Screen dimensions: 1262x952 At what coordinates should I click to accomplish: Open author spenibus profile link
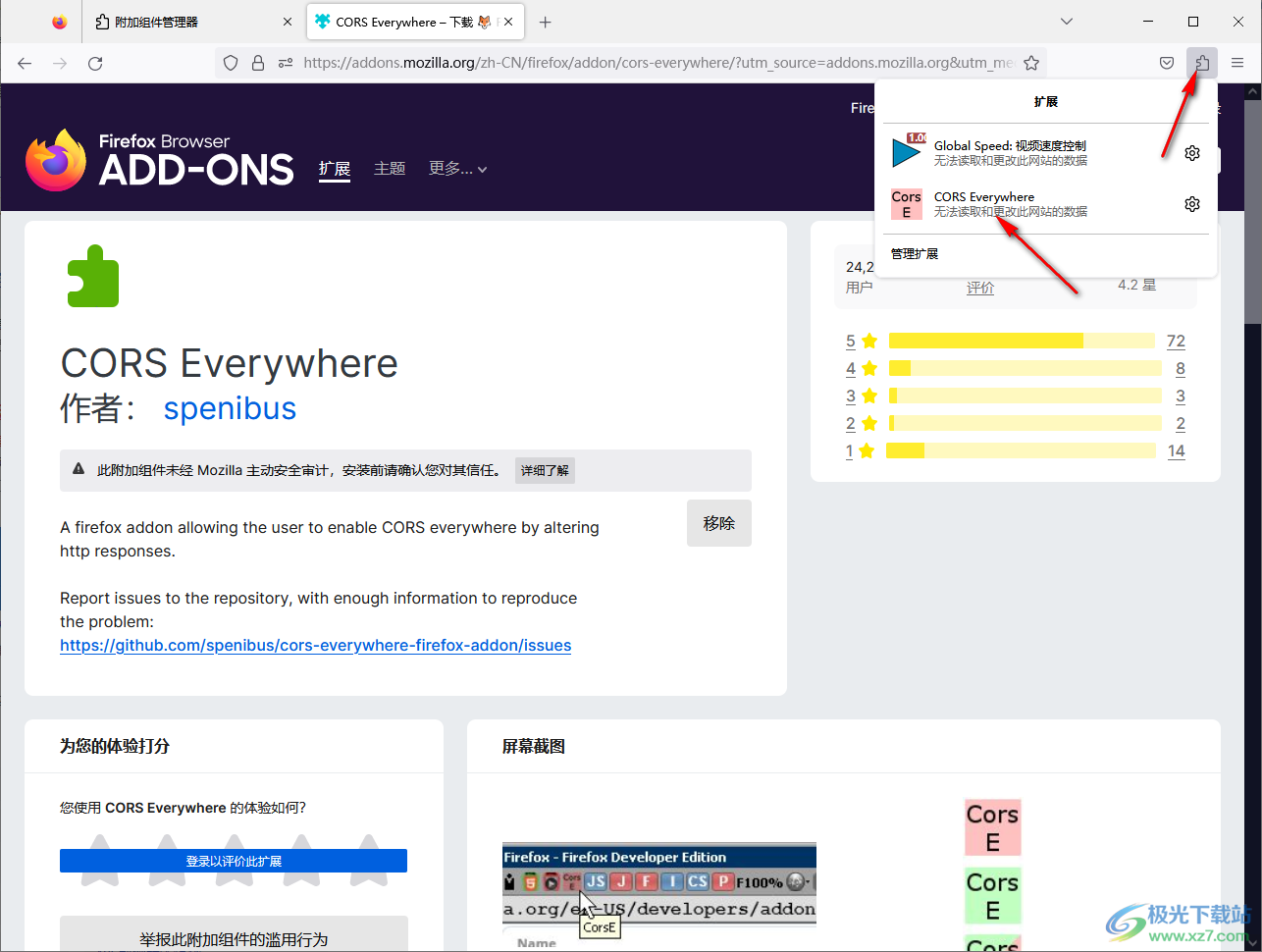[230, 407]
